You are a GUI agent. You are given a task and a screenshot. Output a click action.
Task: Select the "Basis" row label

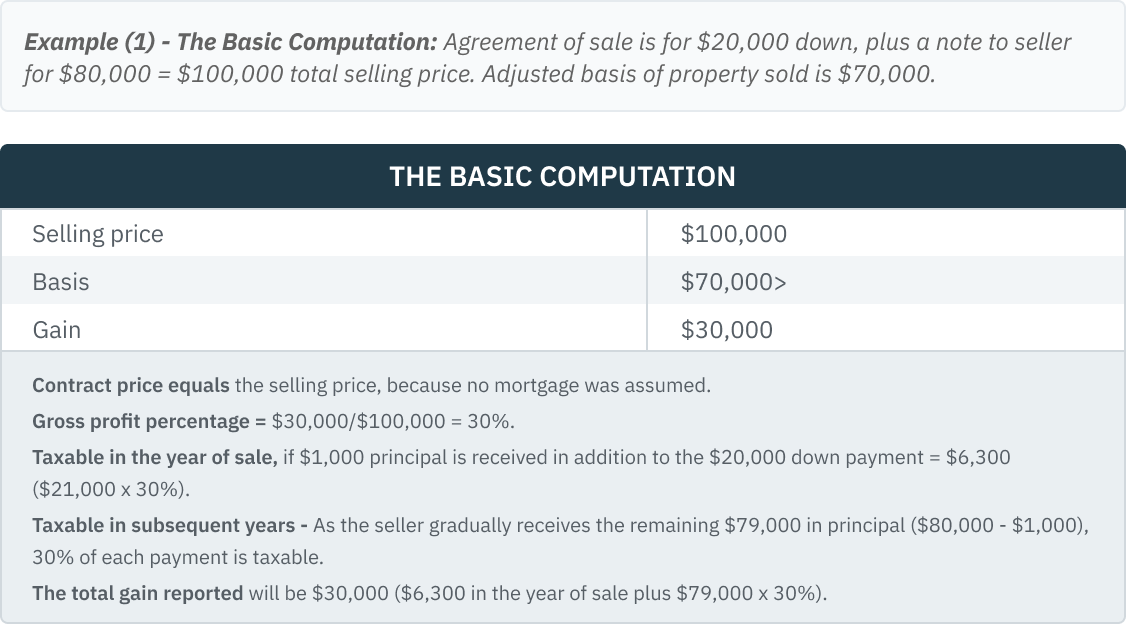61,282
